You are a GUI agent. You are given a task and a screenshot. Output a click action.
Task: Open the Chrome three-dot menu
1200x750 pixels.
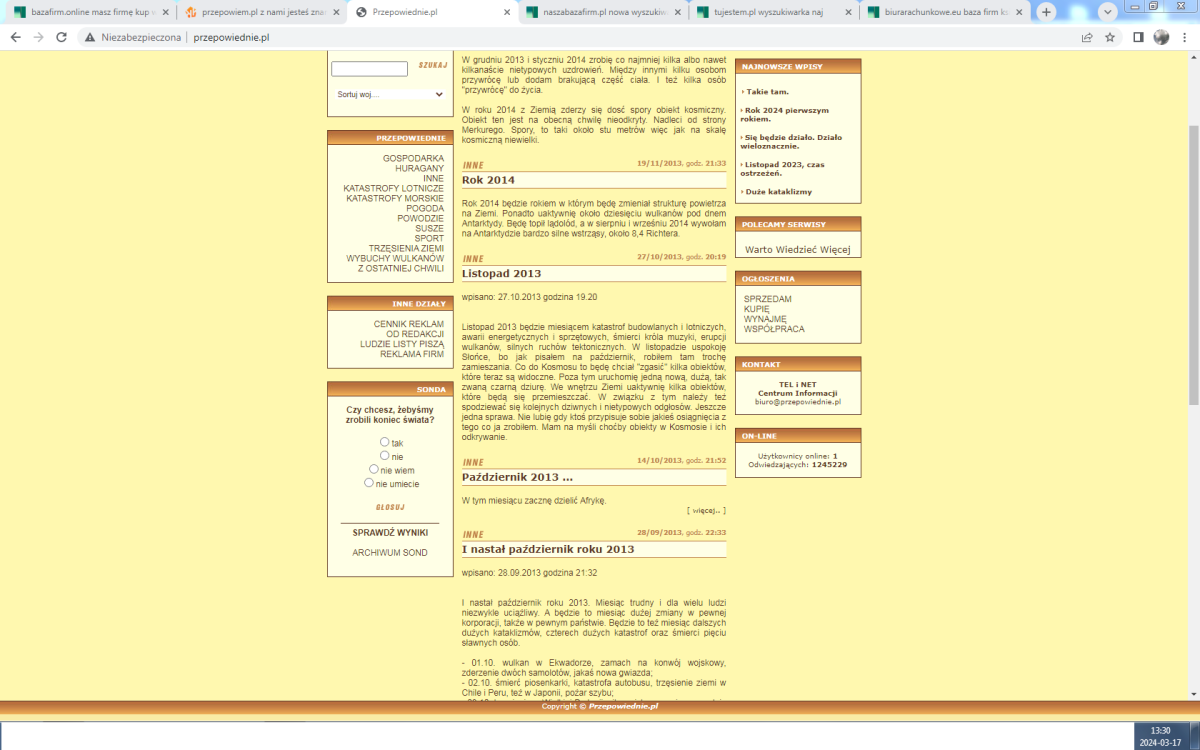(x=1185, y=37)
